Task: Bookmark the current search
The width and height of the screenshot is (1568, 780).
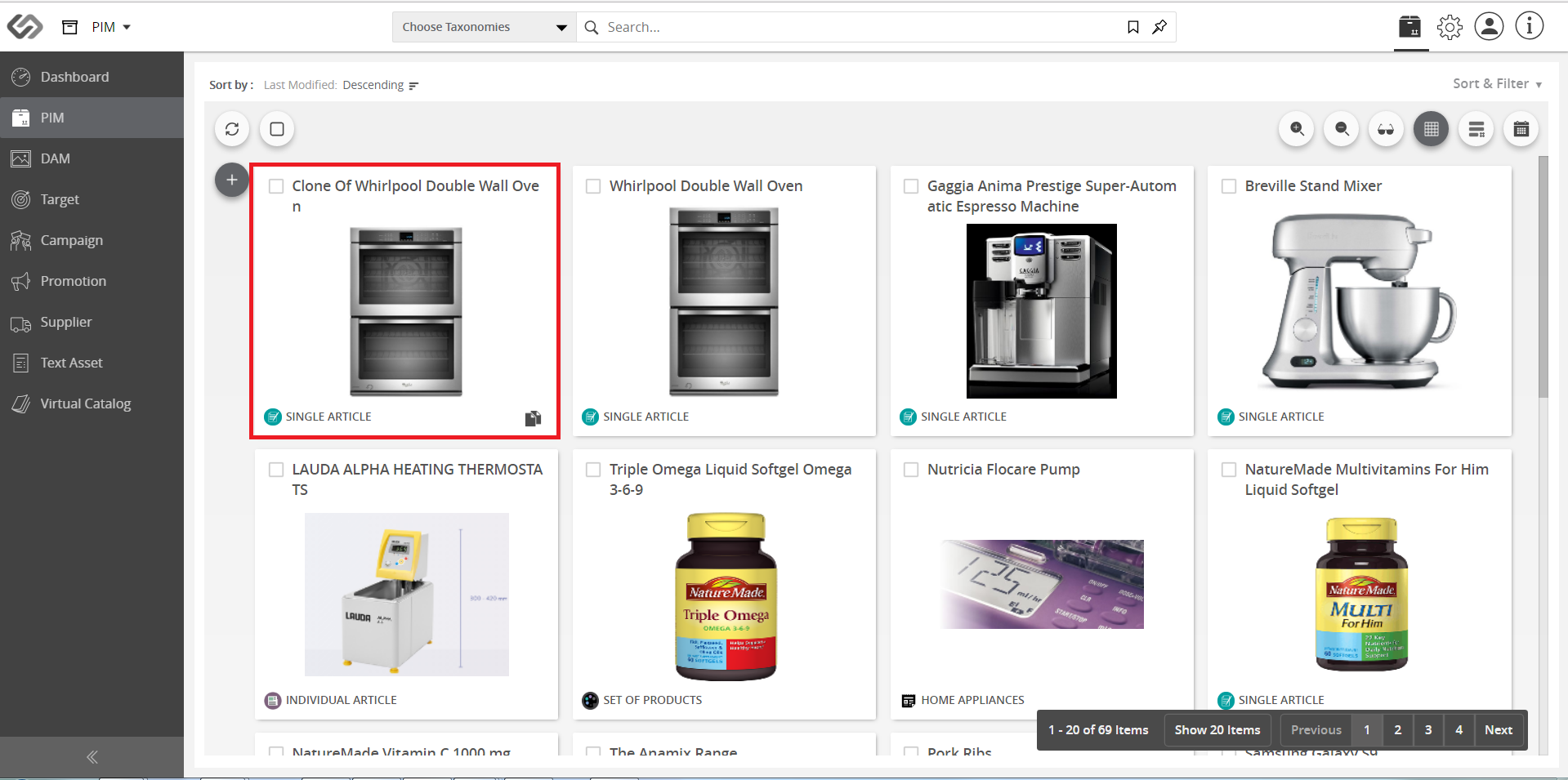Action: pyautogui.click(x=1132, y=27)
